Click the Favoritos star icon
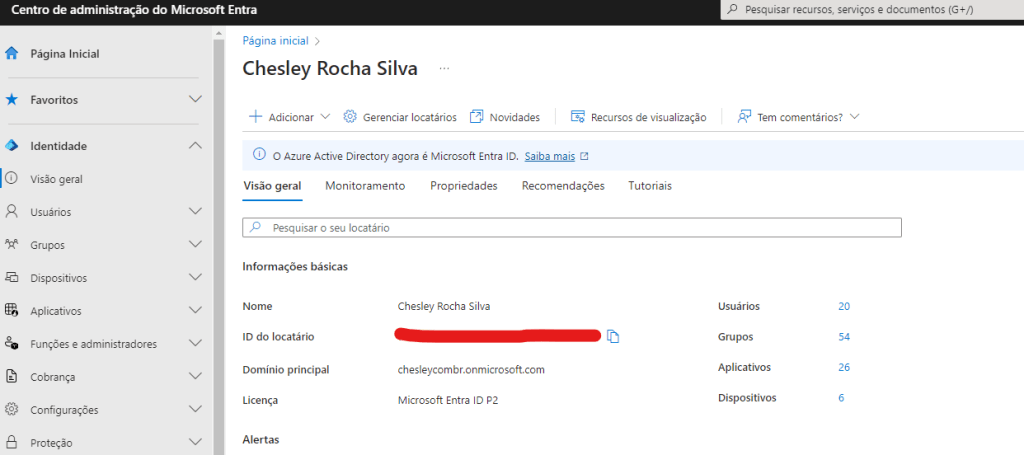 [x=12, y=100]
